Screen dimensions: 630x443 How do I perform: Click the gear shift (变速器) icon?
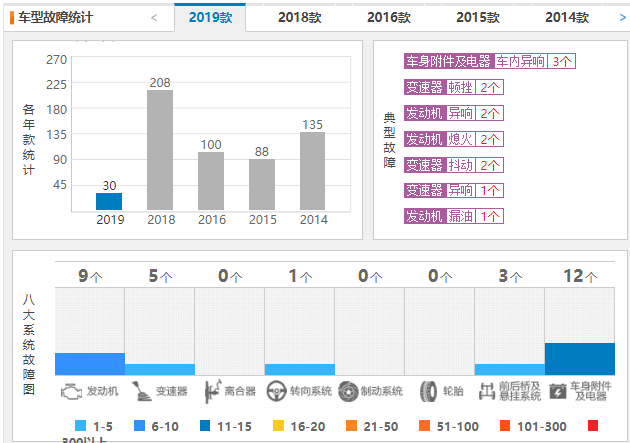(x=141, y=391)
